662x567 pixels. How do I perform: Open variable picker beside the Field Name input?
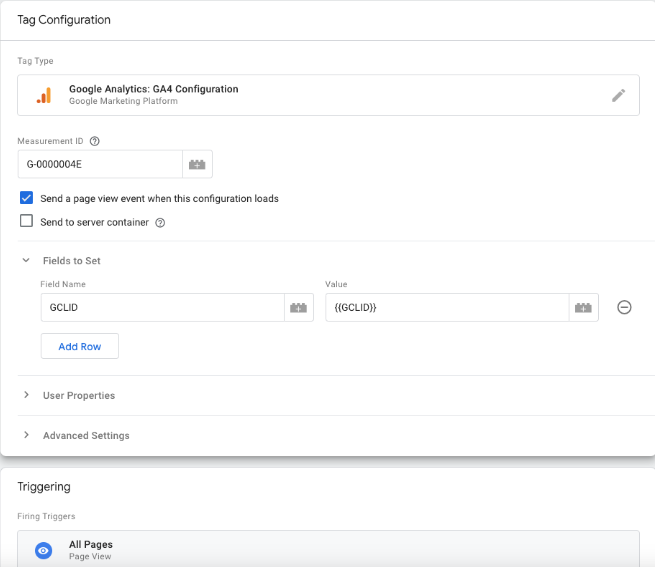click(298, 308)
